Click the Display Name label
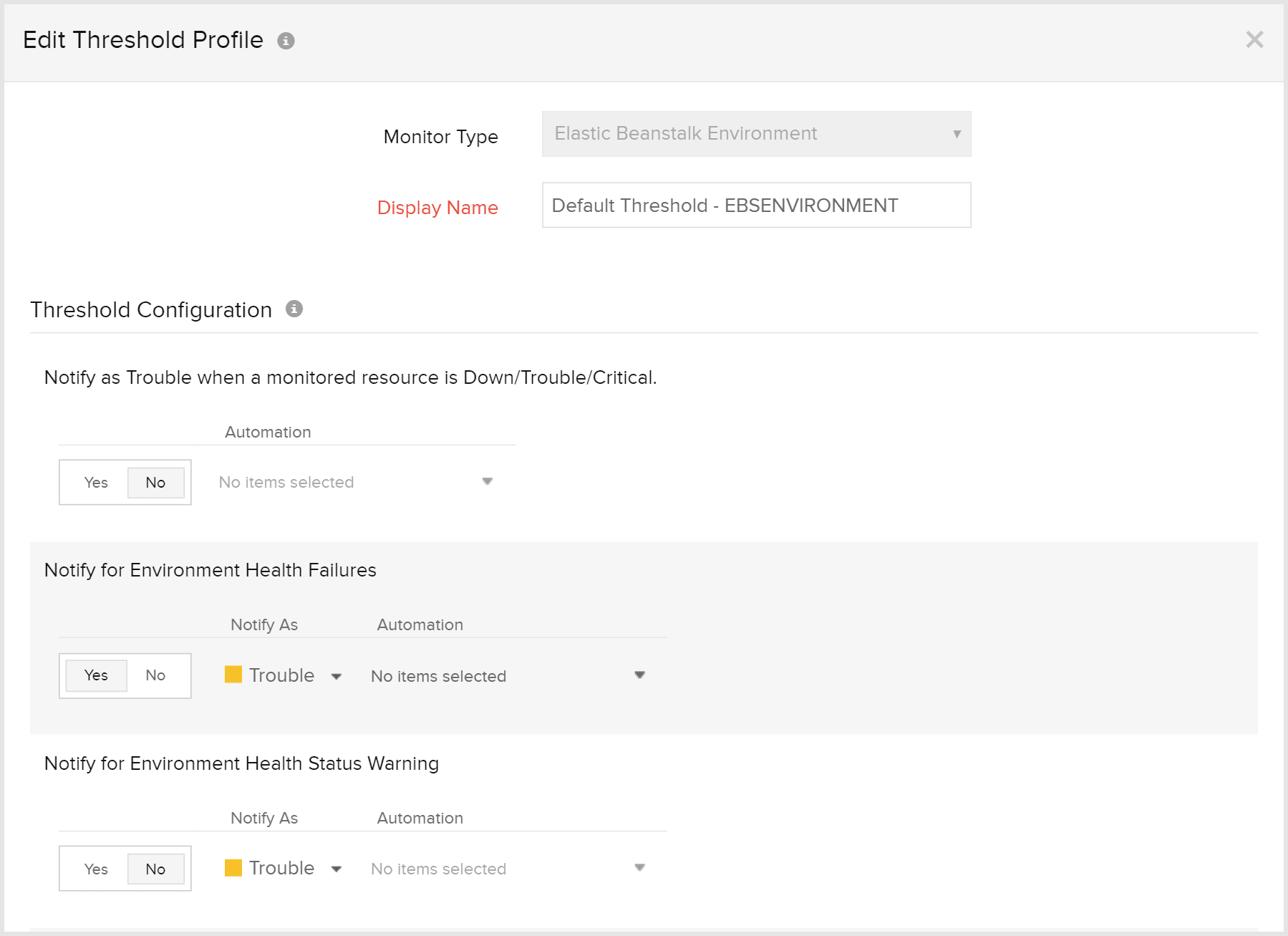The image size is (1288, 936). [437, 208]
